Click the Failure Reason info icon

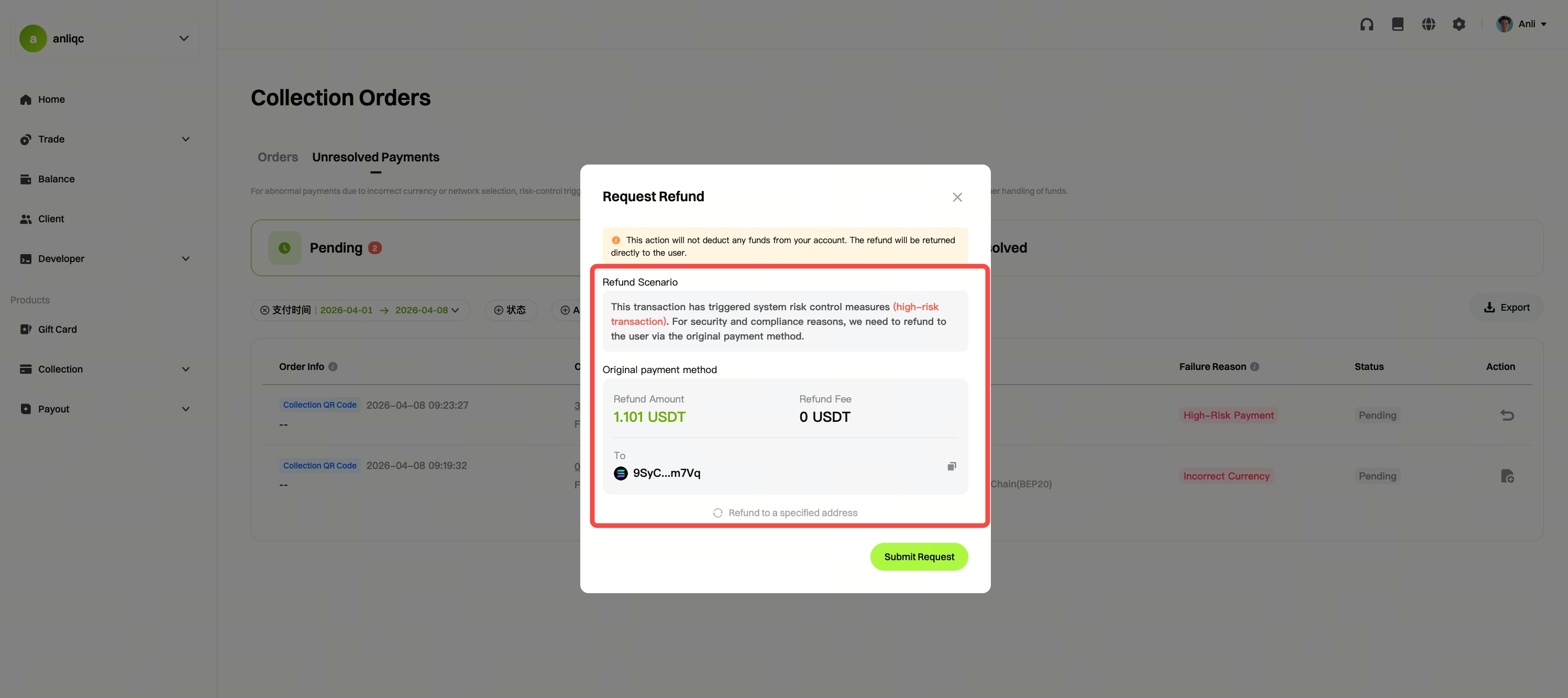[1254, 367]
